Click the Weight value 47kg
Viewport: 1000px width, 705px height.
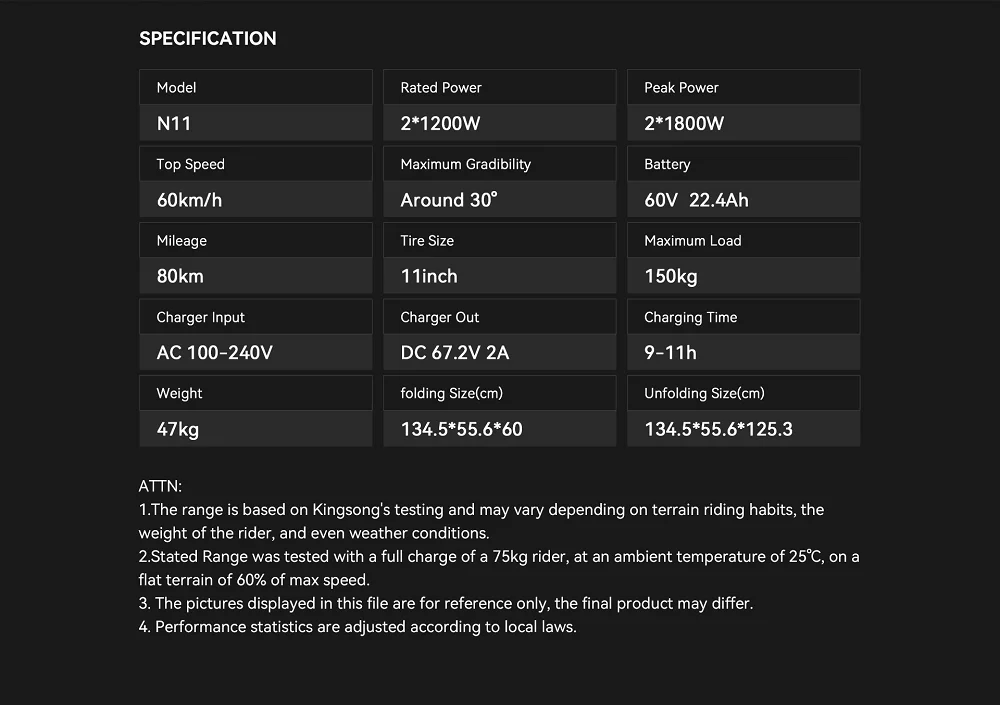pos(178,430)
